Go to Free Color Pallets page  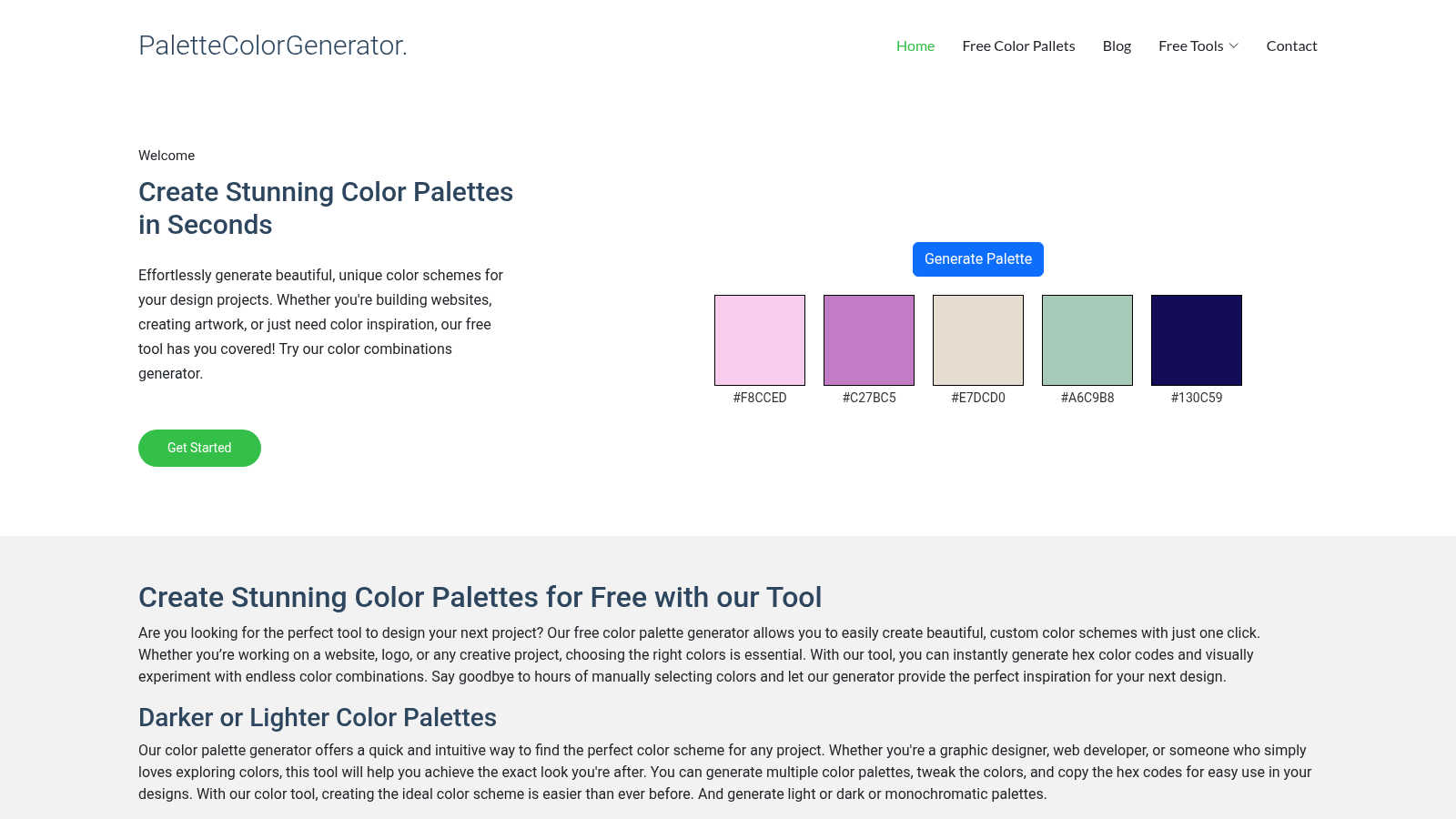1018,45
